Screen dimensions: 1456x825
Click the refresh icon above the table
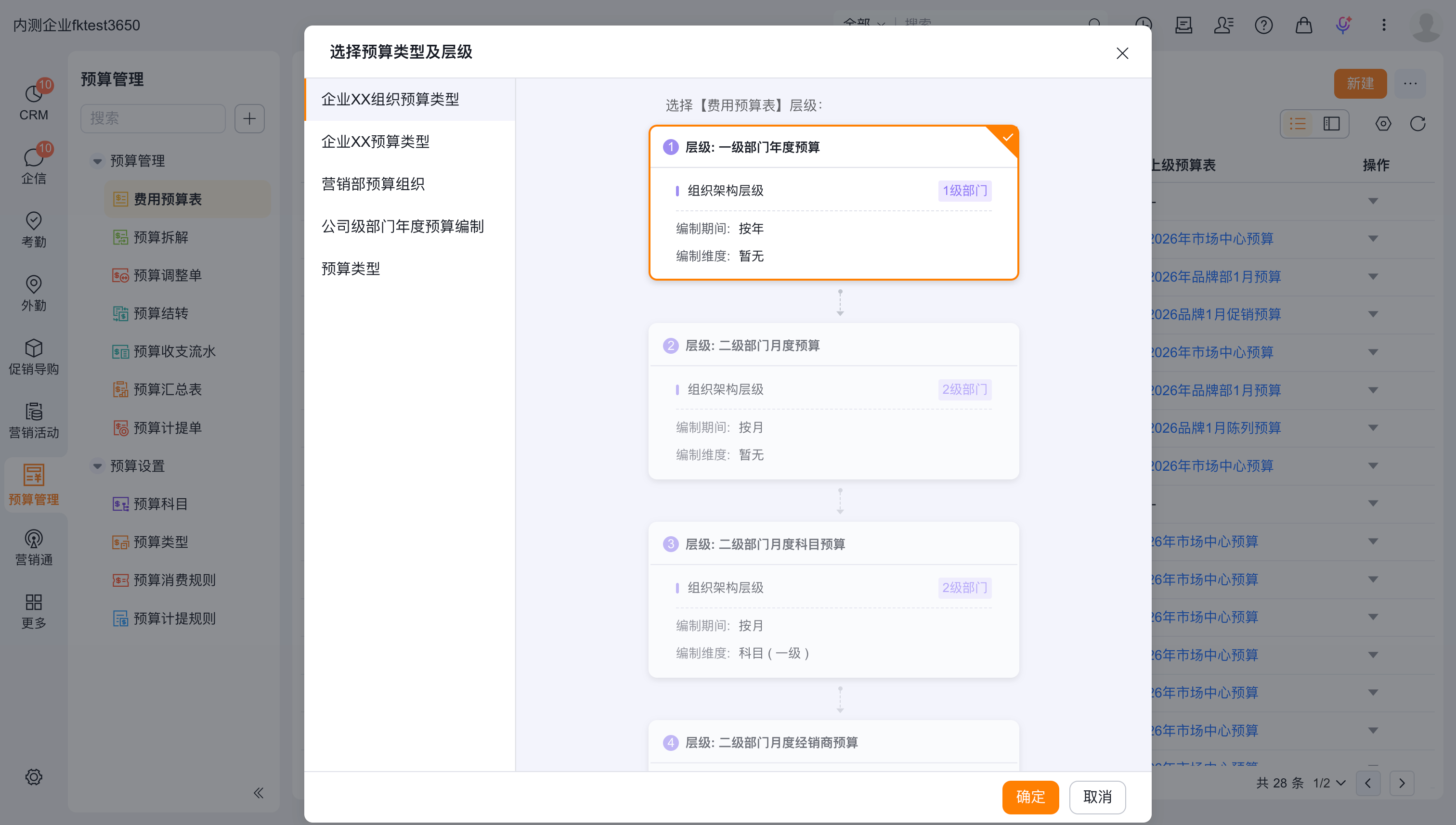click(1417, 124)
